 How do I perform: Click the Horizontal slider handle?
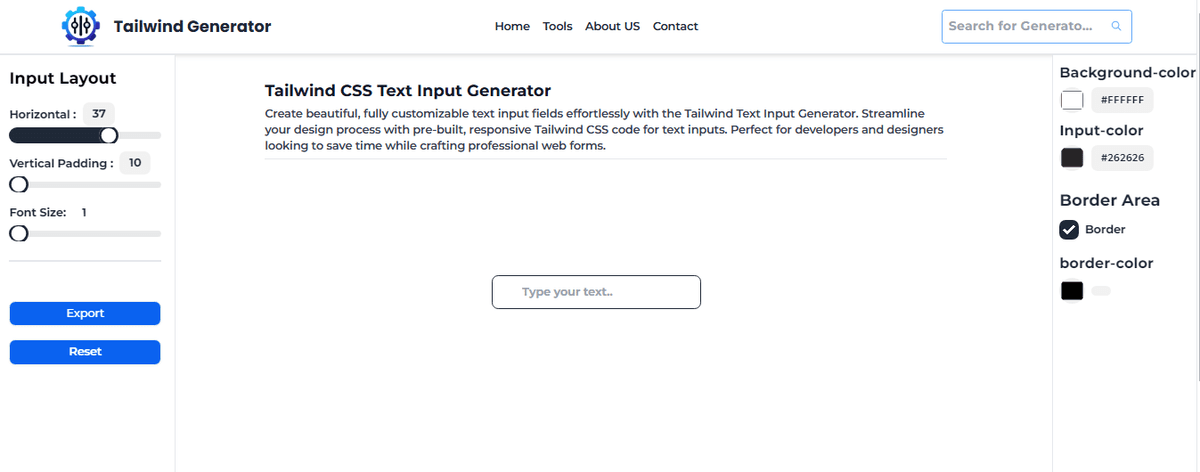109,135
